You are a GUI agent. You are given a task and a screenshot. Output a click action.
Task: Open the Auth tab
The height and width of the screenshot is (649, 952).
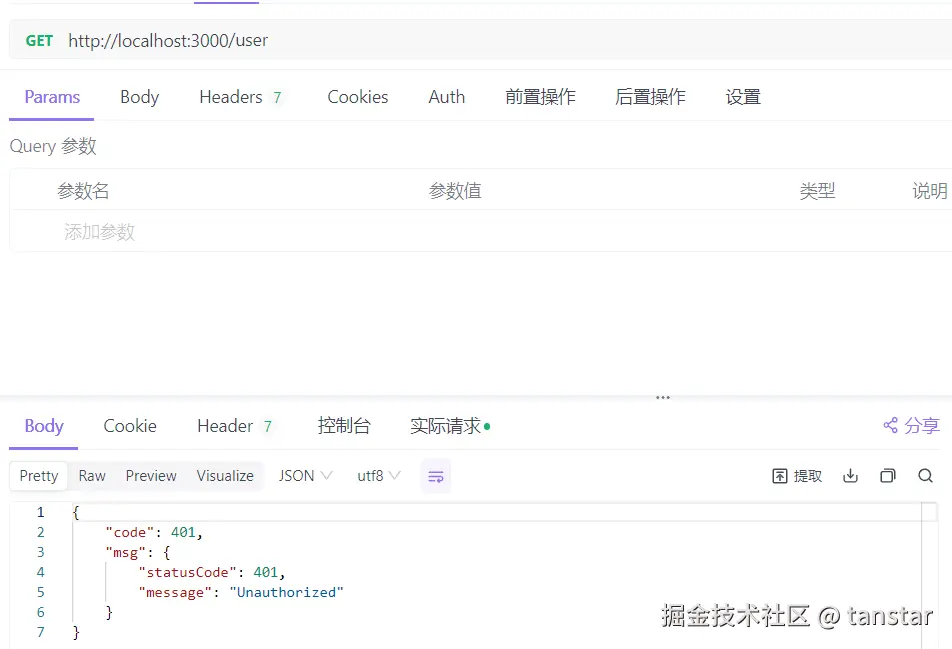tap(447, 97)
